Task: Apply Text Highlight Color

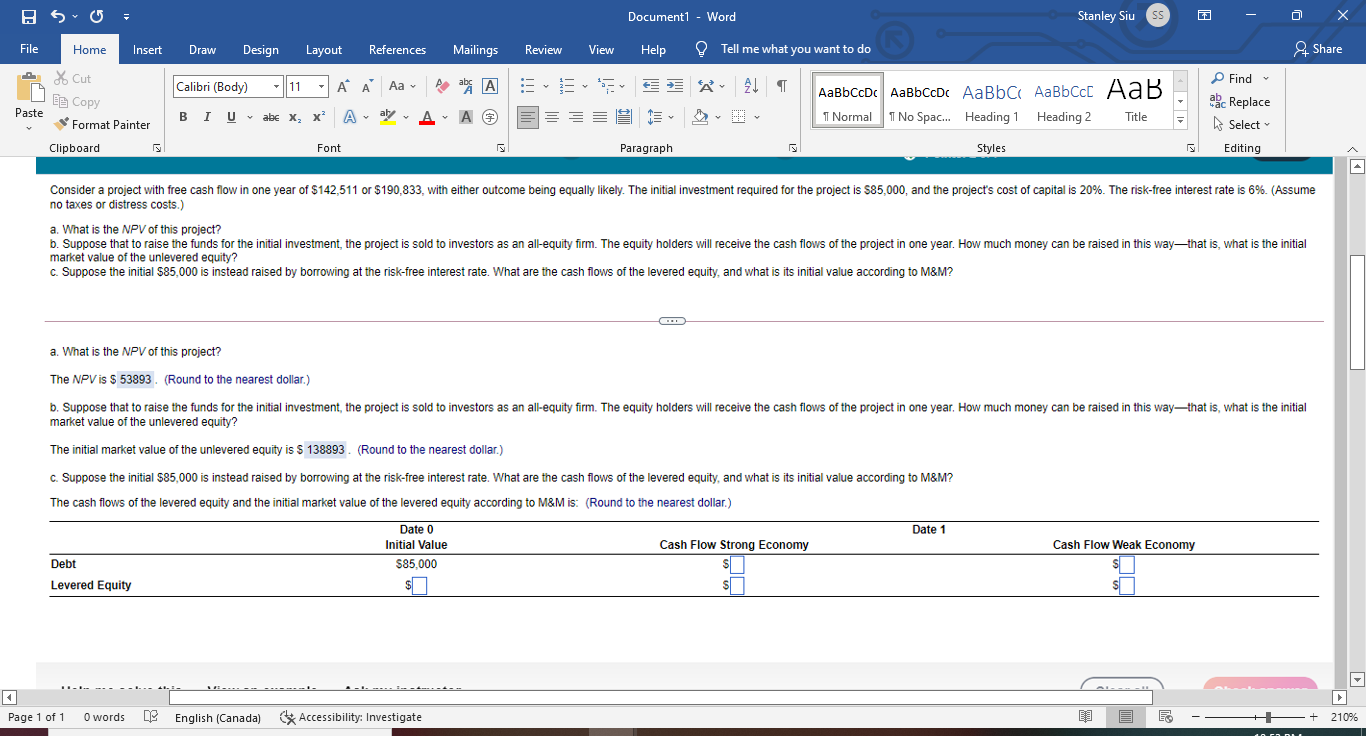Action: [387, 118]
